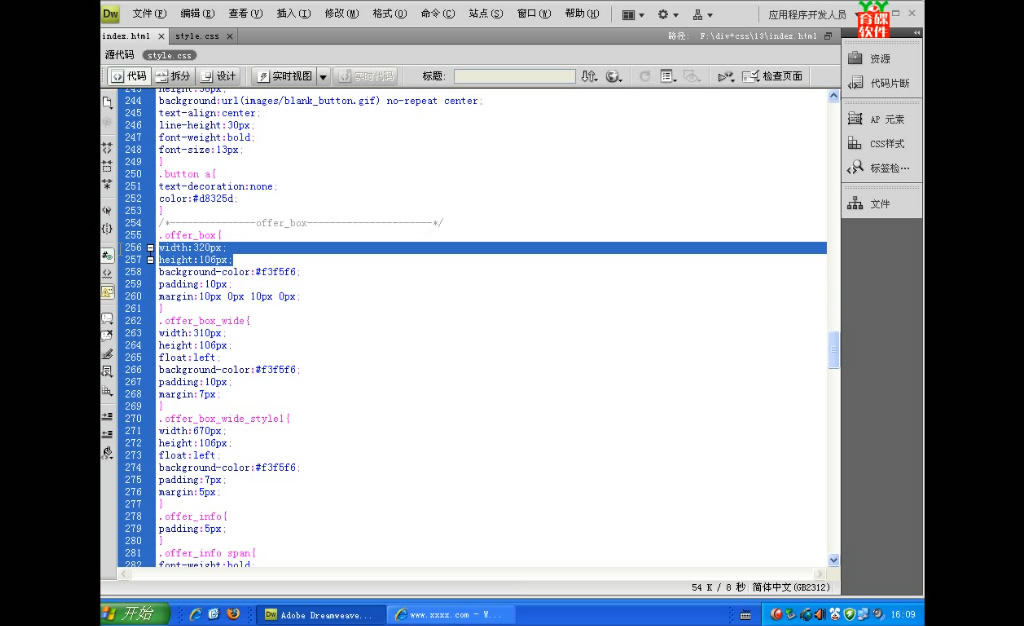Switch to Code view button

pos(129,76)
